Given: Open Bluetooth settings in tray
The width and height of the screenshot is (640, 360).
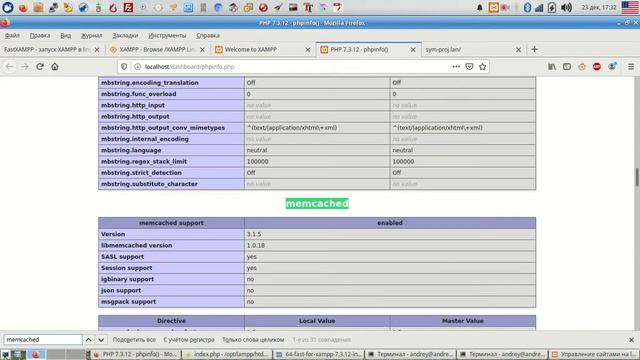Looking at the screenshot, I should (x=527, y=7).
